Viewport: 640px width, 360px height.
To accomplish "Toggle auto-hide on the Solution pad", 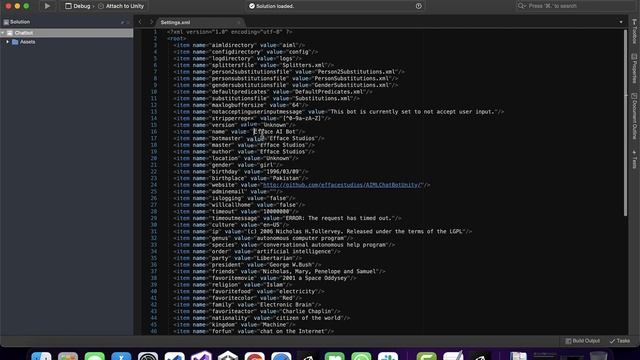I will (122, 22).
